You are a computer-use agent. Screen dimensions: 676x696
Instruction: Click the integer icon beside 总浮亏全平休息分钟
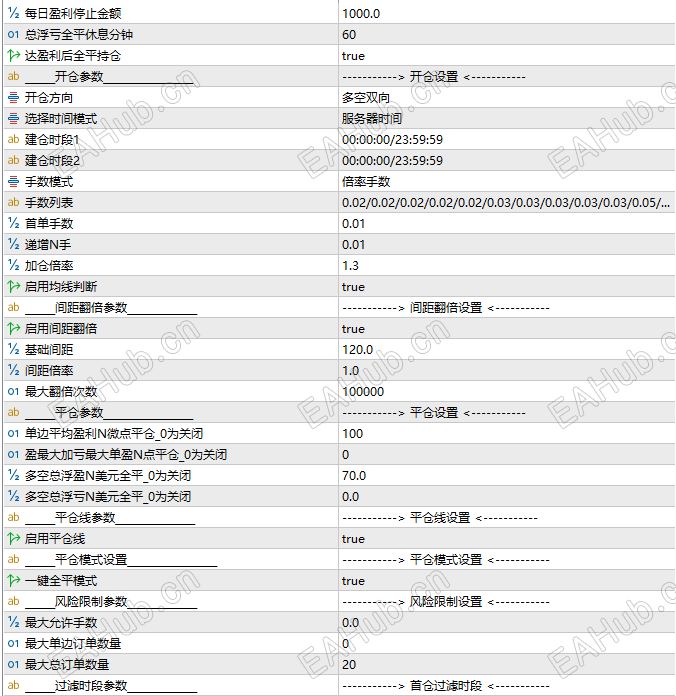point(13,35)
